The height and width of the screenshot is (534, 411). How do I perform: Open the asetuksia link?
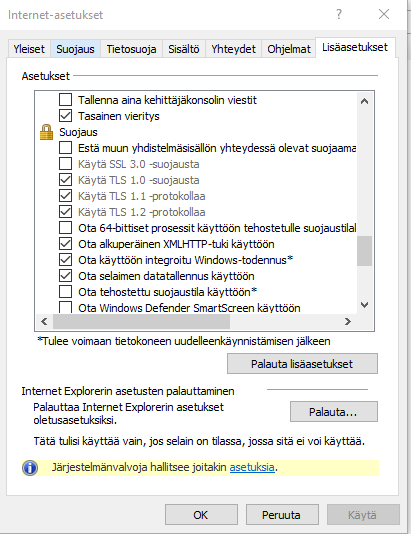(252, 467)
